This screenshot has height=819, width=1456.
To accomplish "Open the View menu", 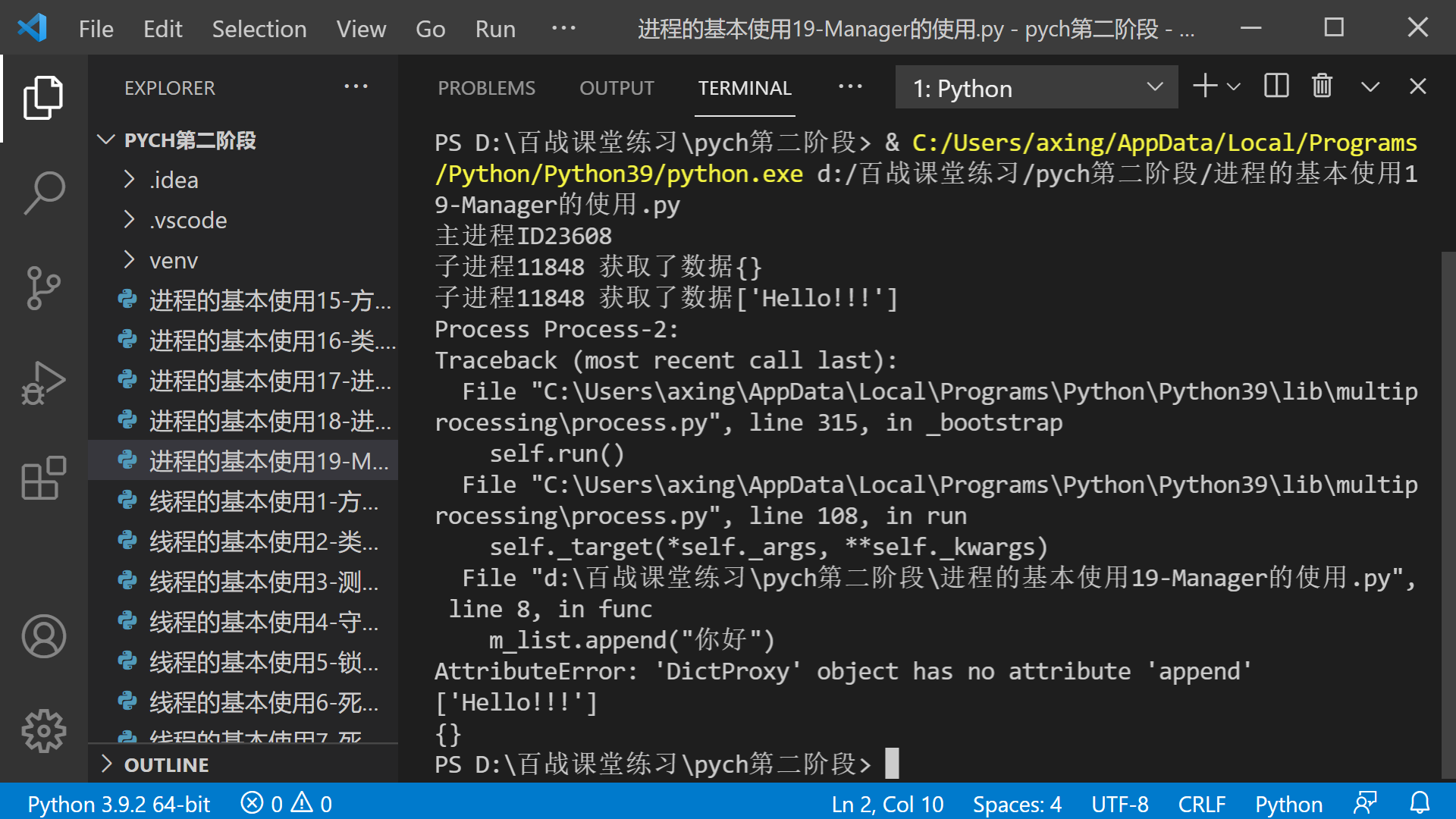I will click(x=361, y=29).
